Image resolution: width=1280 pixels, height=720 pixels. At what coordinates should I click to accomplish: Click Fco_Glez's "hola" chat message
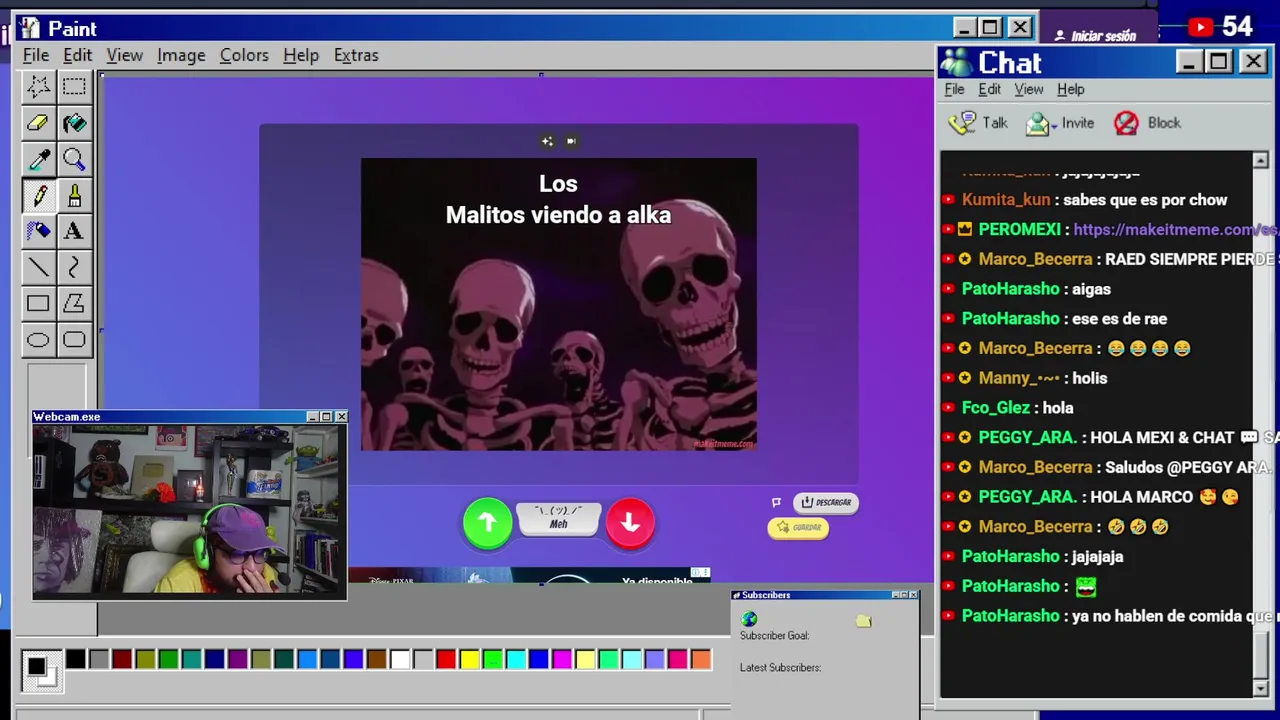1058,408
